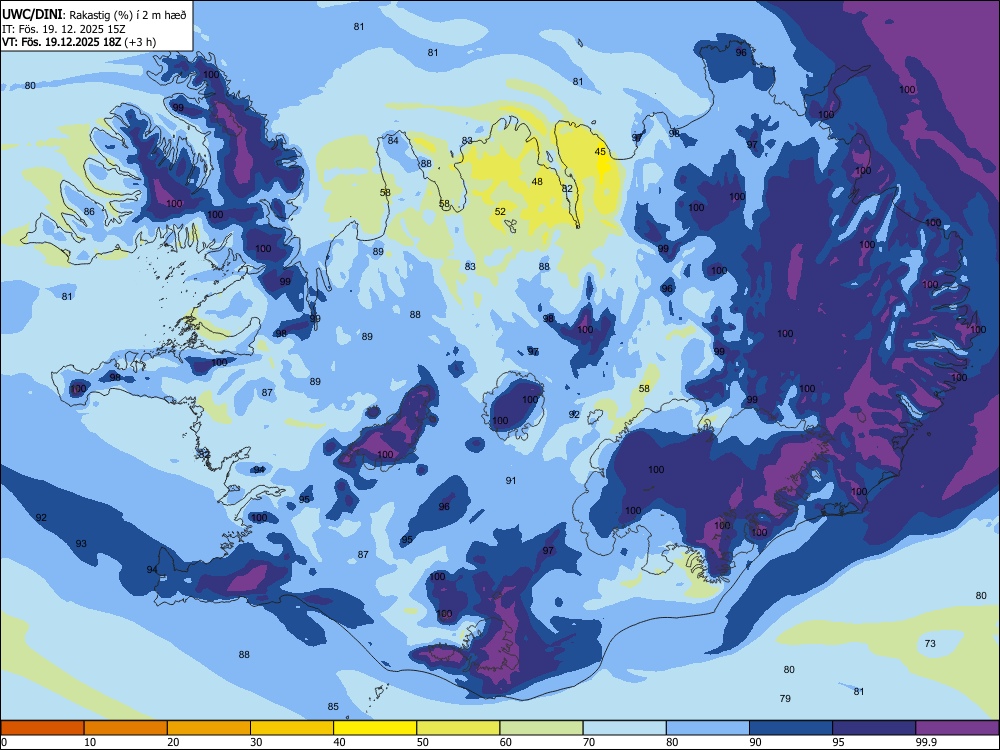Image resolution: width=1000 pixels, height=750 pixels.
Task: Click the 40–50% bright yellow legend swatch
Action: click(375, 728)
